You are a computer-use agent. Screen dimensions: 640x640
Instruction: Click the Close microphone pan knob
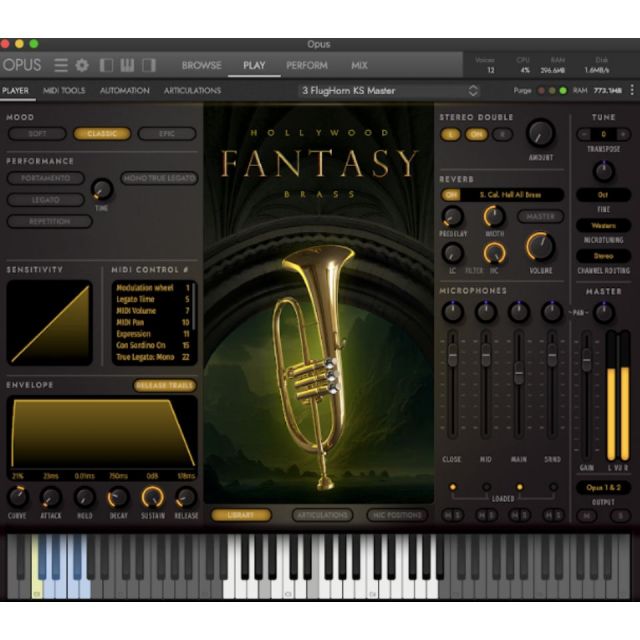(452, 312)
